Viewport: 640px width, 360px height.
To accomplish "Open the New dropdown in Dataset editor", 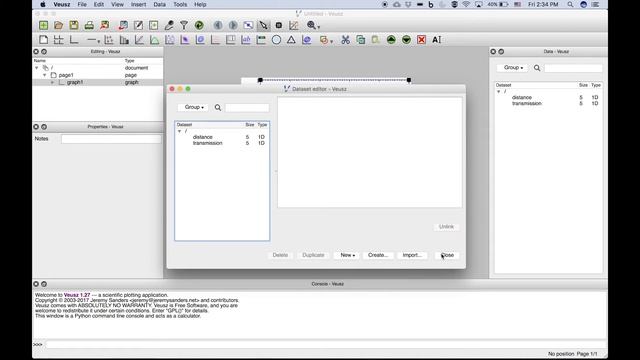I will click(x=347, y=255).
